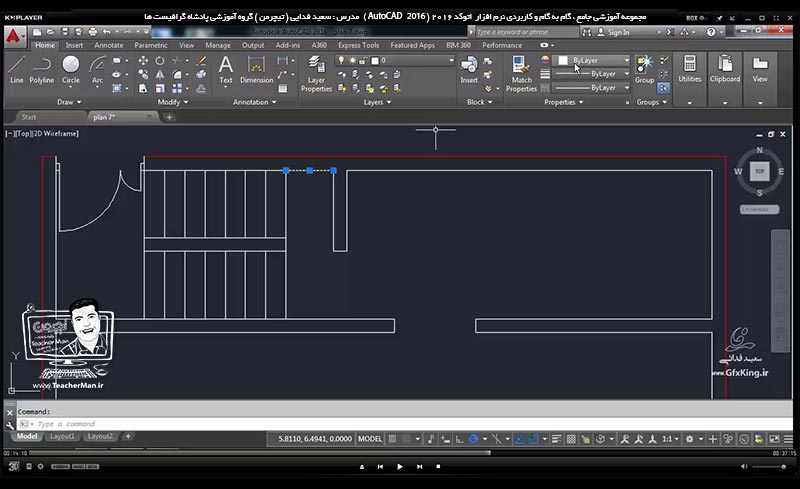Image resolution: width=800 pixels, height=489 pixels.
Task: Toggle lineweight display in status bar
Action: click(557, 438)
